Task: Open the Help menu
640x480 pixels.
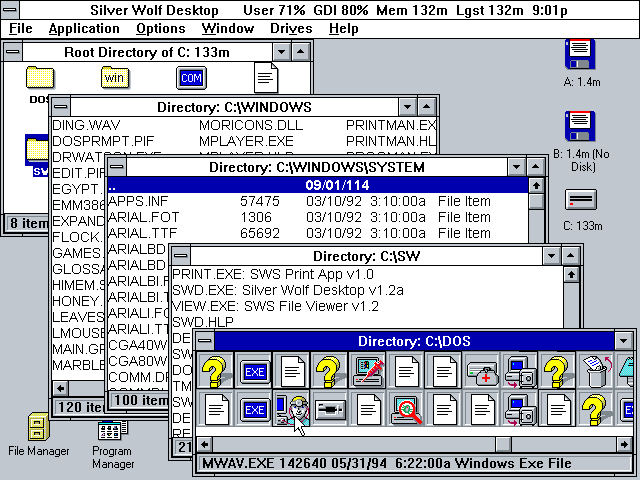Action: click(344, 29)
